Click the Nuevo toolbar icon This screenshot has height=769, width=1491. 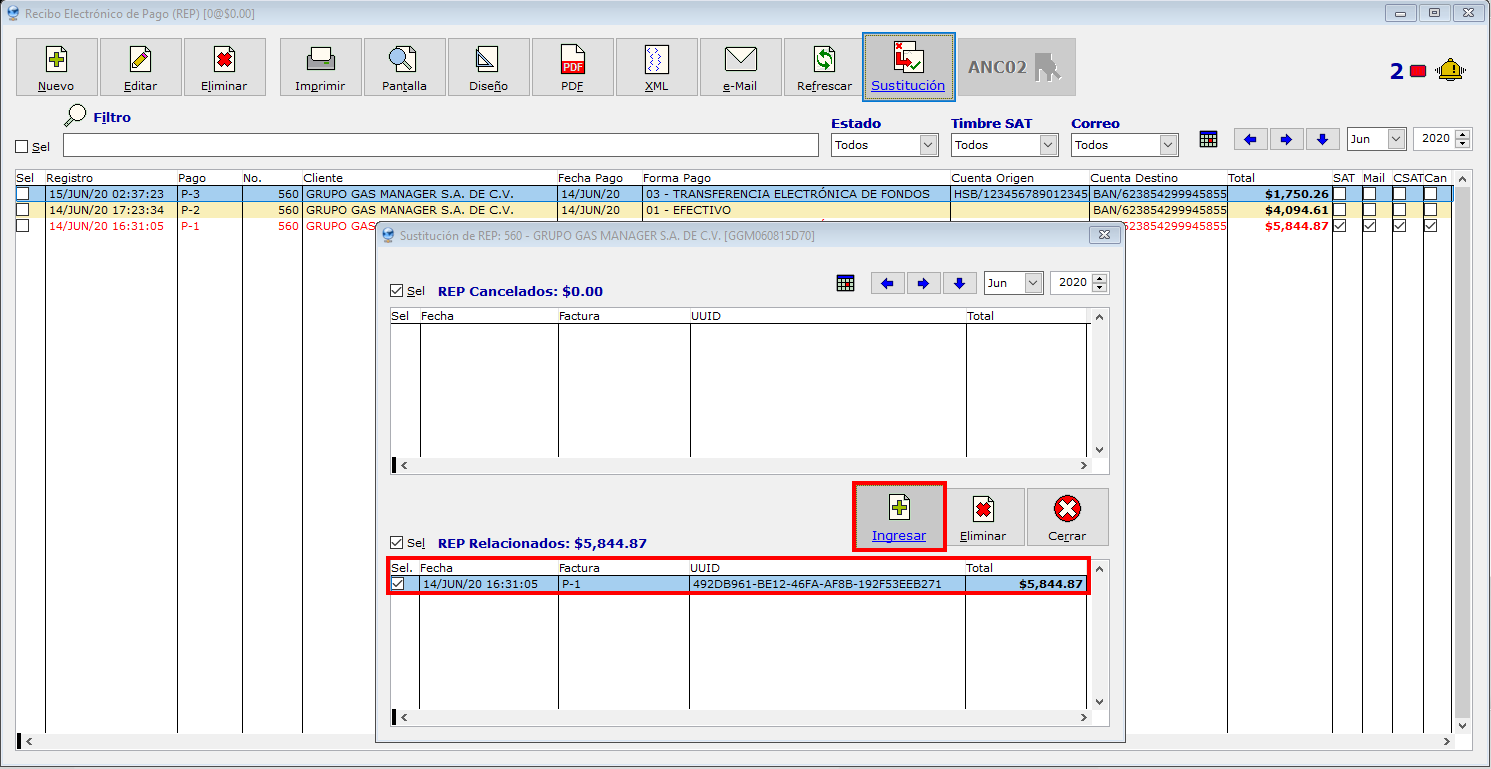tap(56, 60)
